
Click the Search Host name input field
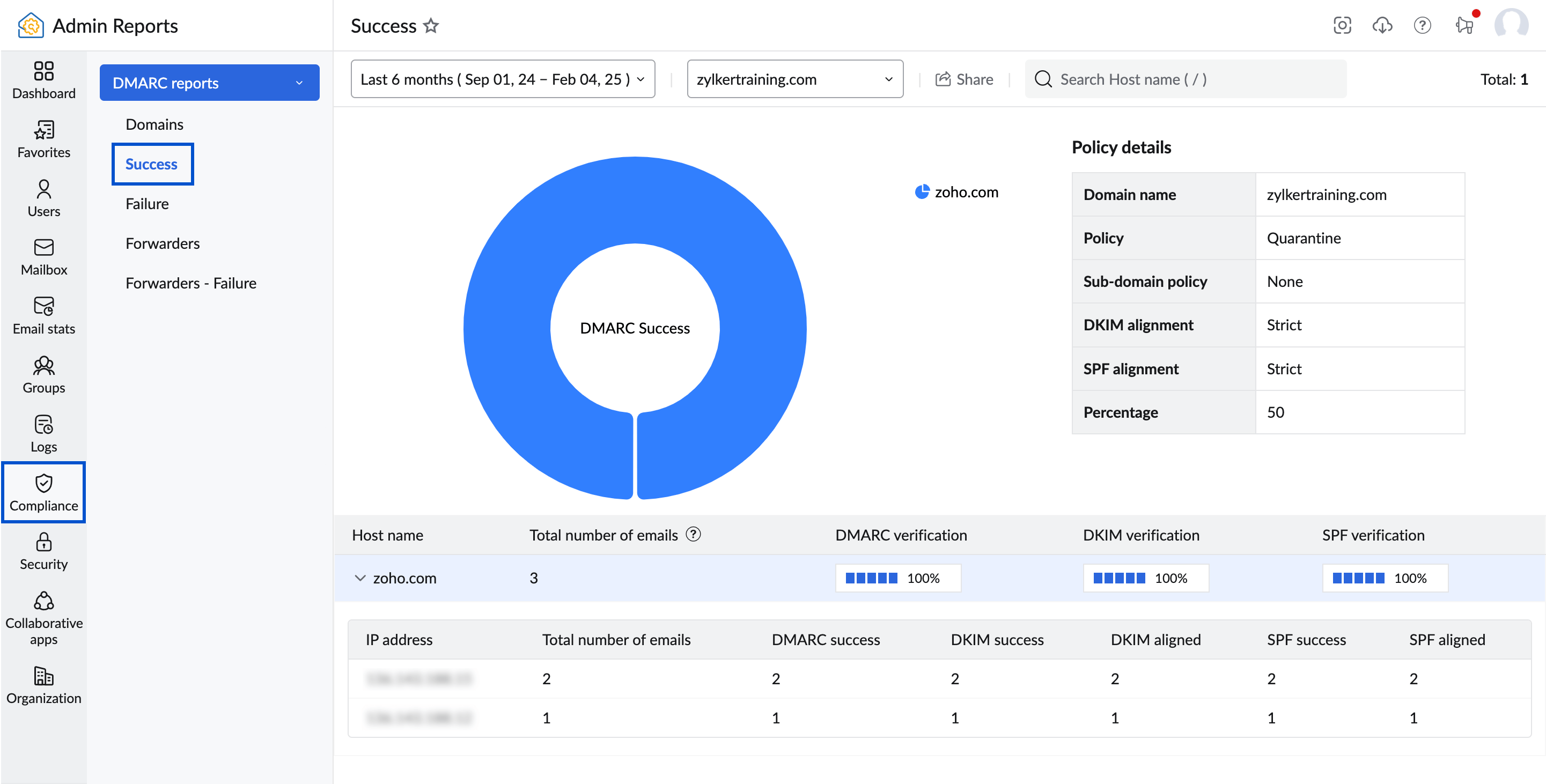(x=1185, y=78)
